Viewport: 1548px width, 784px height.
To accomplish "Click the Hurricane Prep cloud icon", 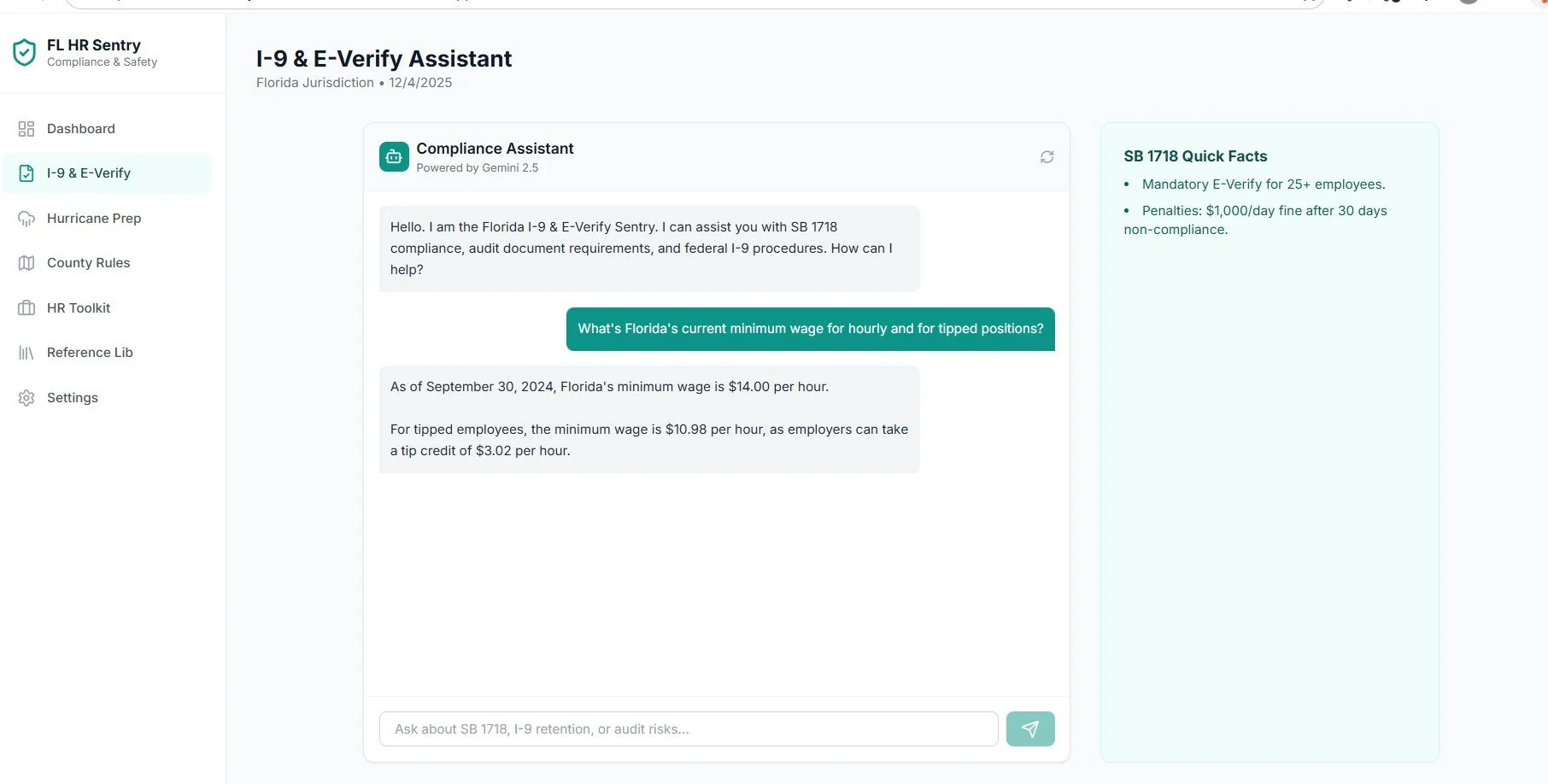I will click(26, 219).
